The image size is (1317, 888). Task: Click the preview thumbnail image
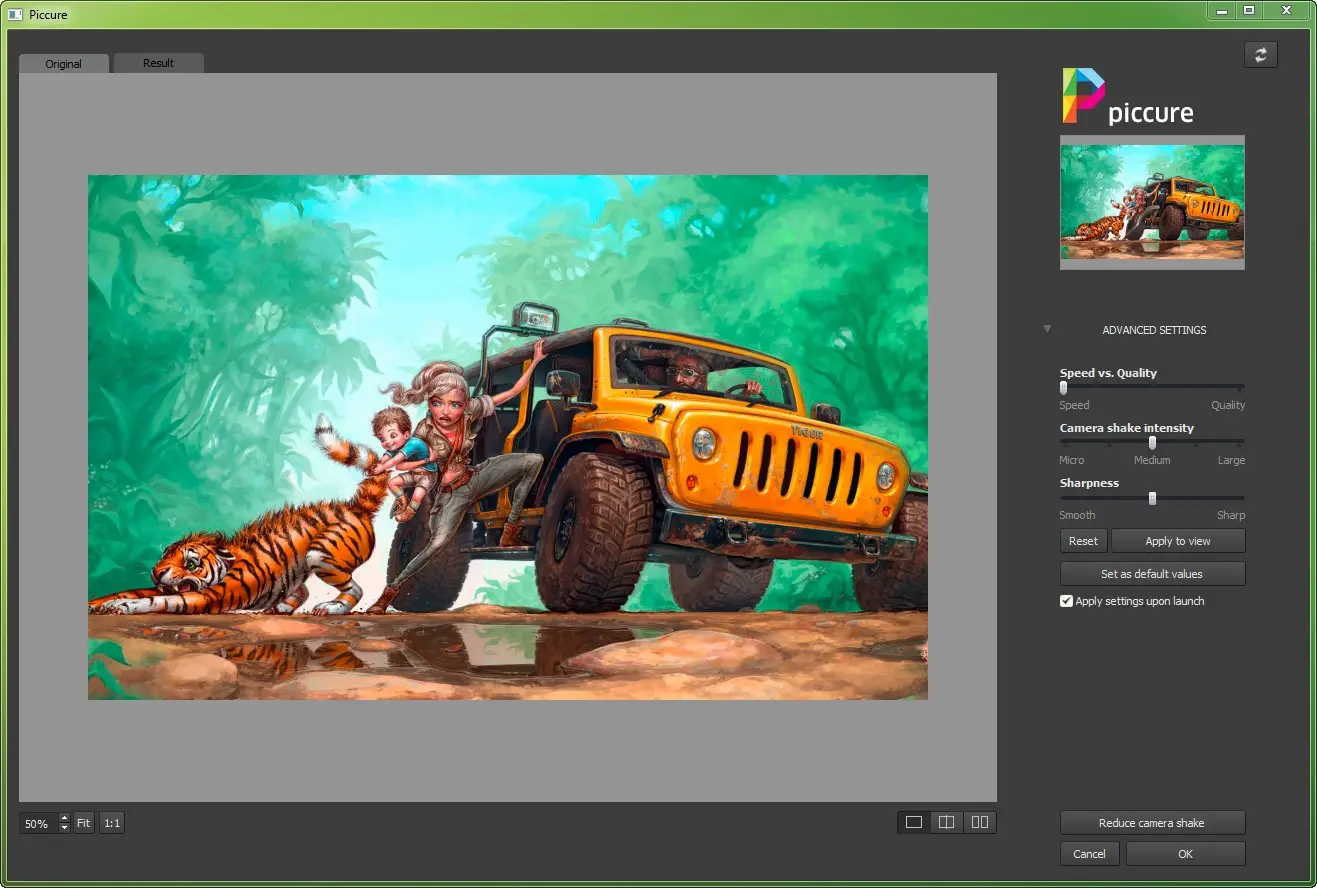click(1152, 203)
